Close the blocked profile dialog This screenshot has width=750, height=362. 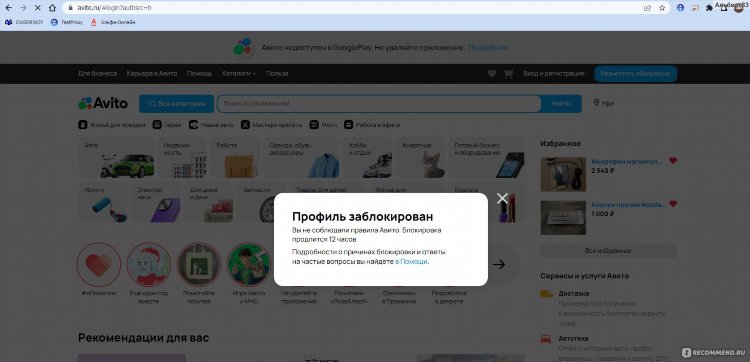502,198
